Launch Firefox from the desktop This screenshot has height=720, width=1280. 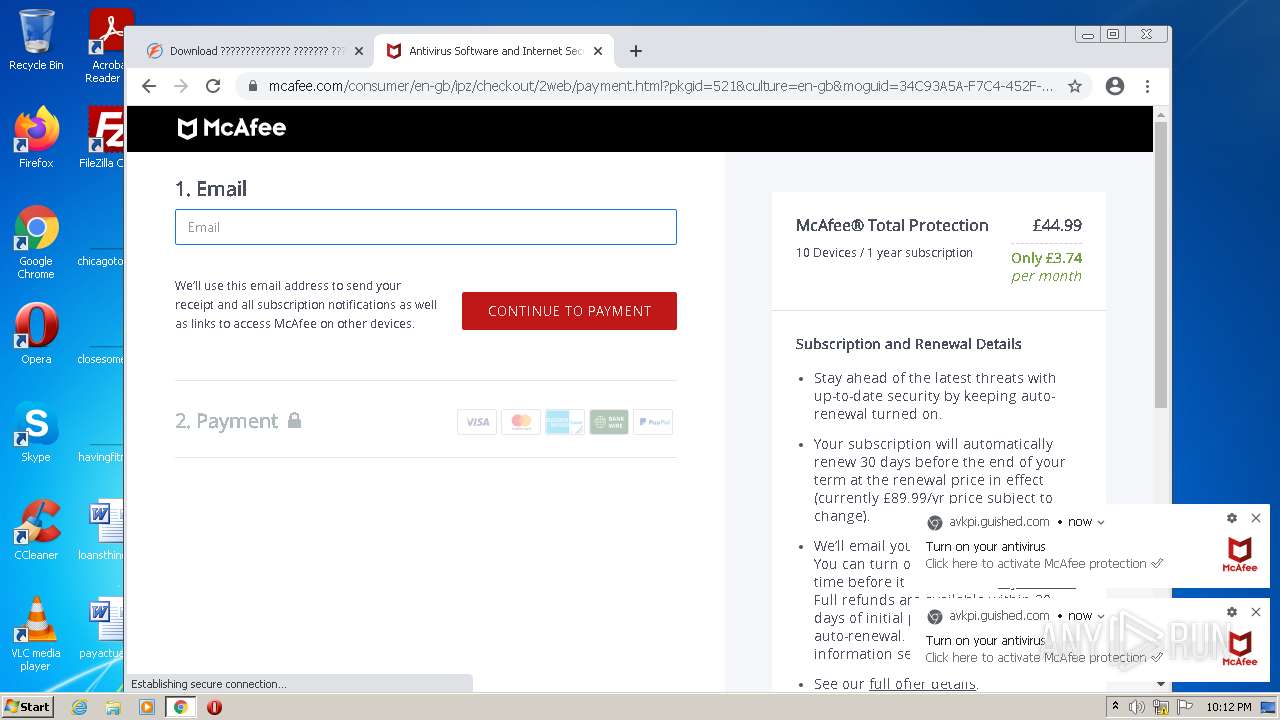click(x=36, y=137)
